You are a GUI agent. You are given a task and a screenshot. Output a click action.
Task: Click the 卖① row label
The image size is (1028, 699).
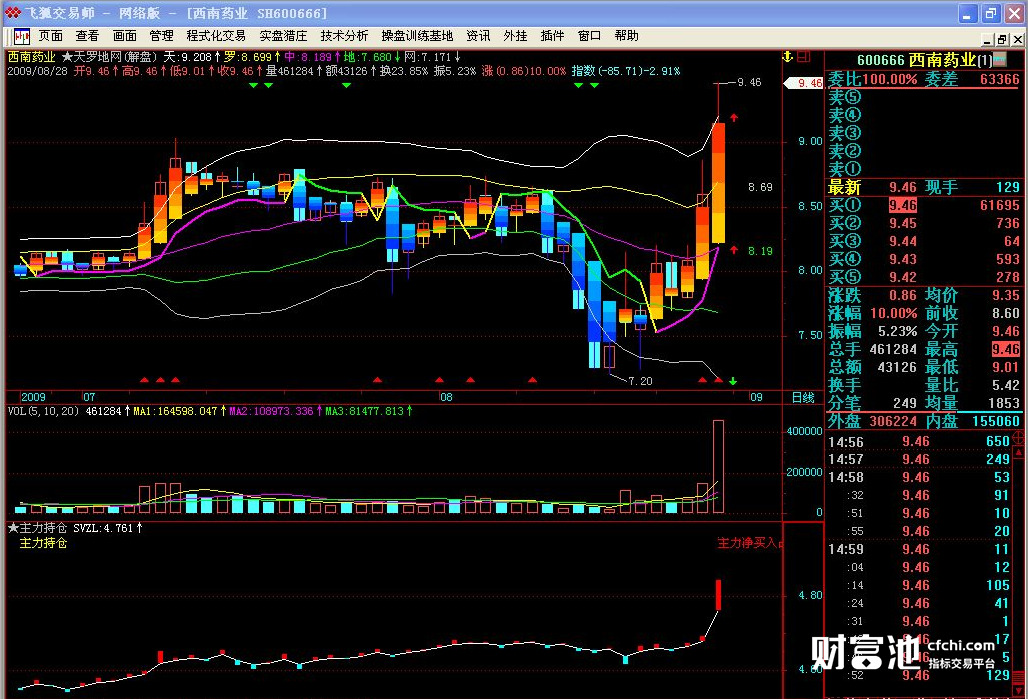[844, 169]
